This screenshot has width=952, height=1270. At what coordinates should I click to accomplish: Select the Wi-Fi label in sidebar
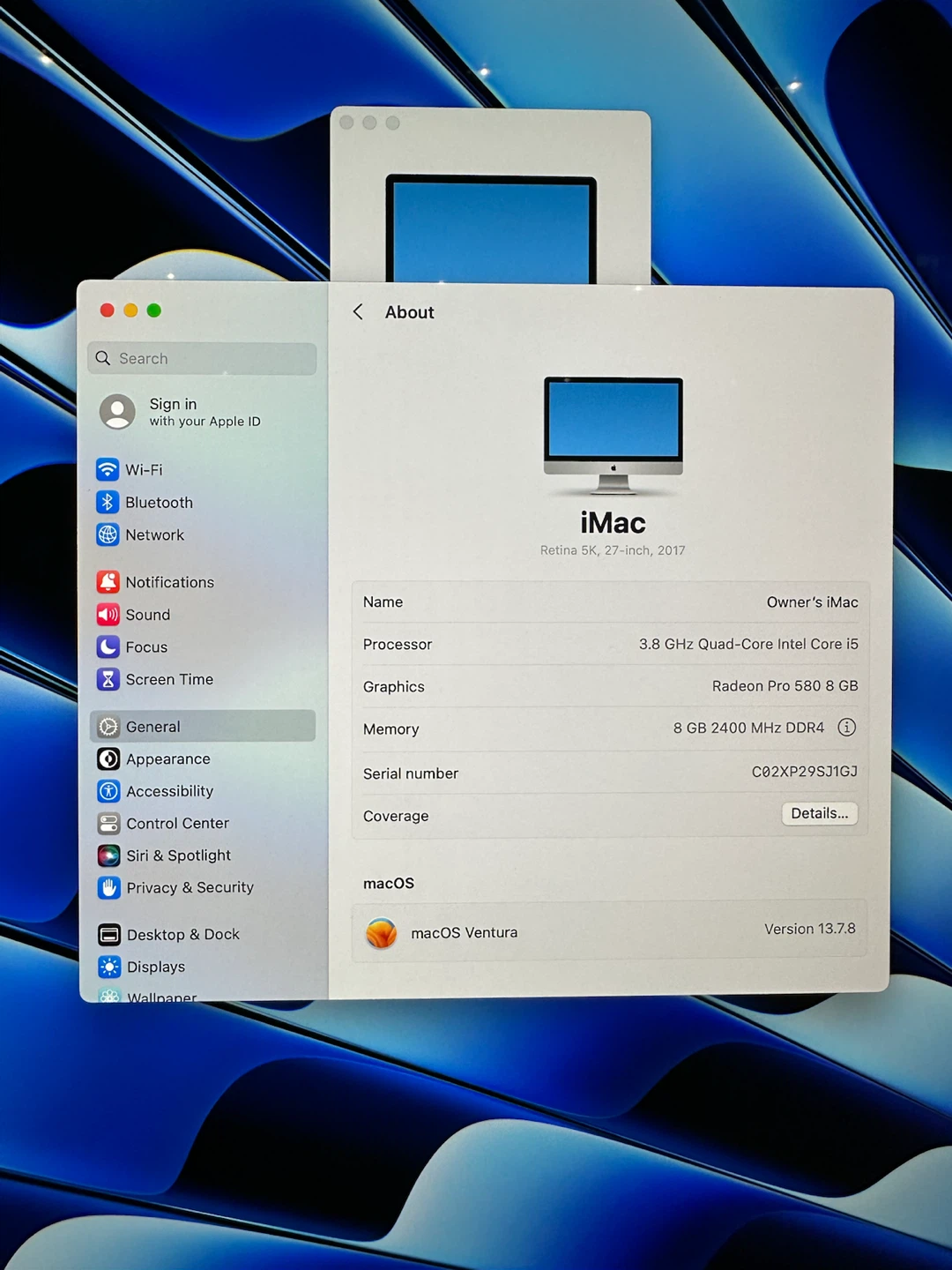144,470
